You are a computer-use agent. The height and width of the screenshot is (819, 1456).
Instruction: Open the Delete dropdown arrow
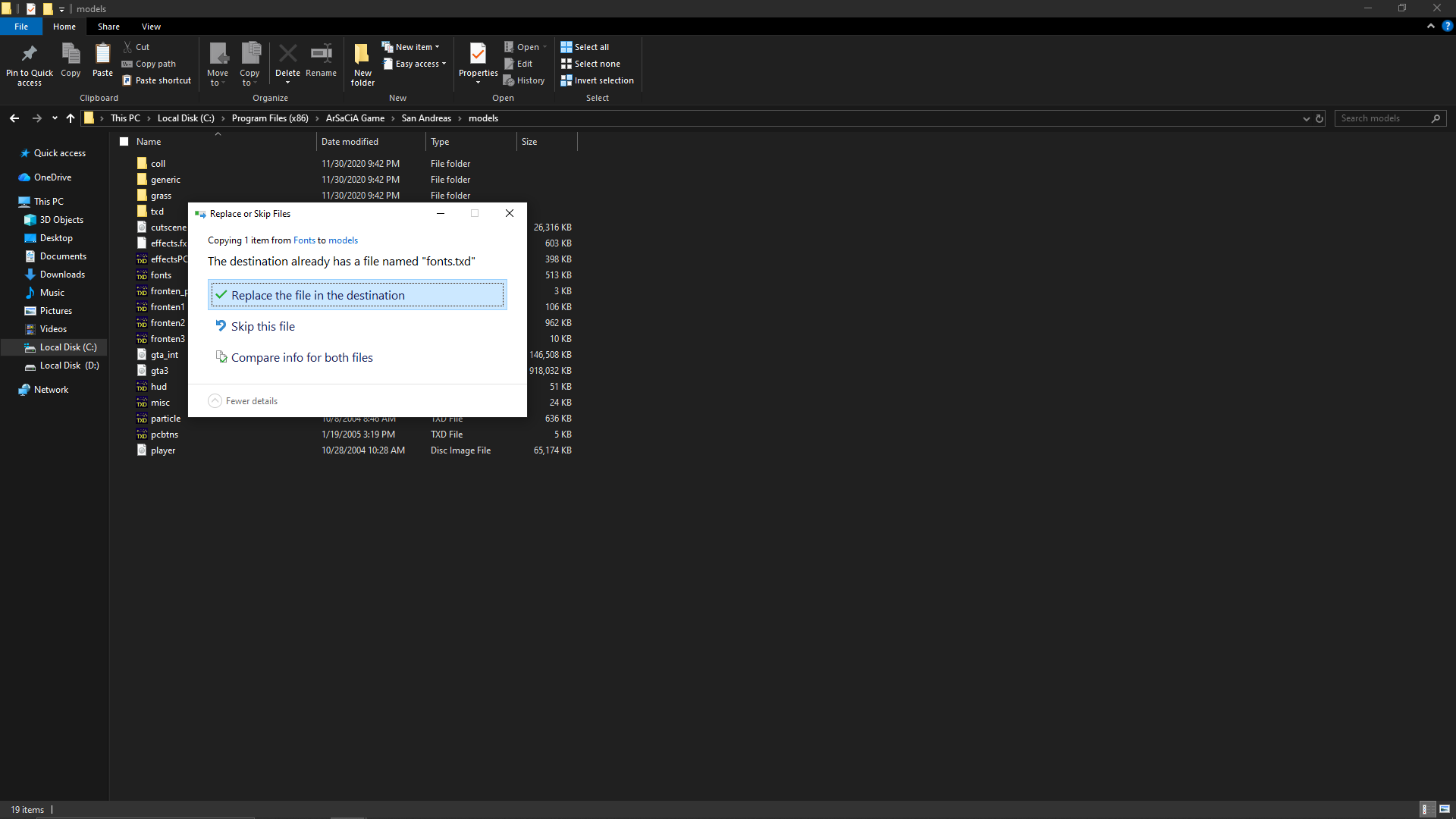[287, 83]
